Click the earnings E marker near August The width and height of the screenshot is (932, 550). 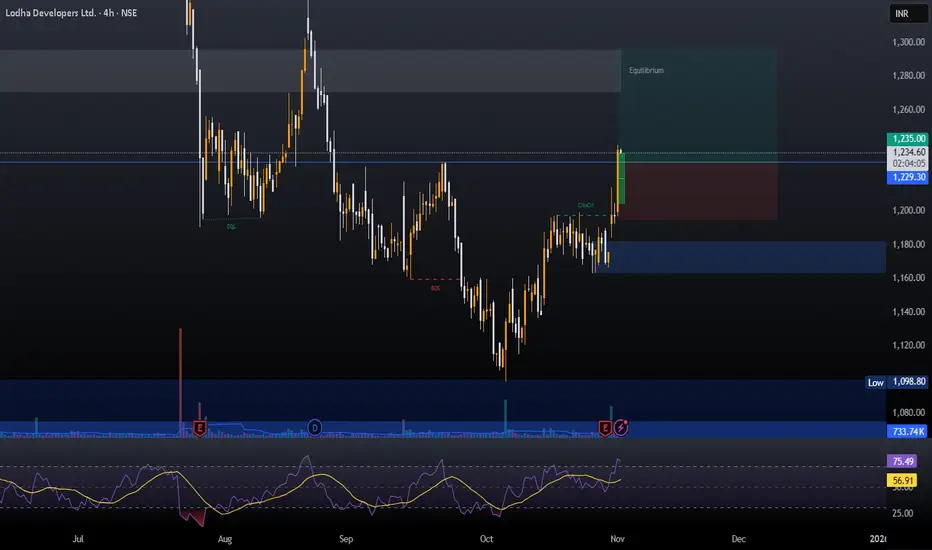(x=200, y=428)
